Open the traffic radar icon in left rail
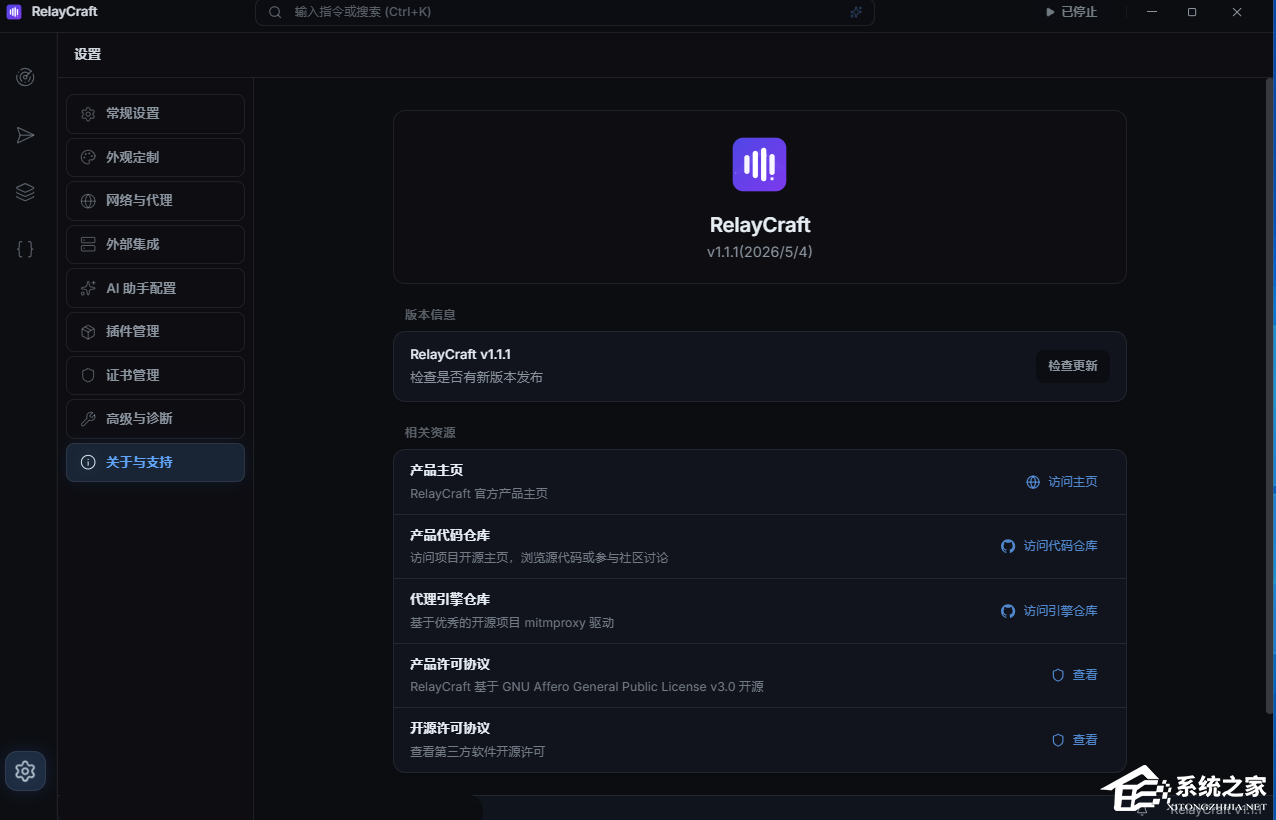 pos(25,77)
